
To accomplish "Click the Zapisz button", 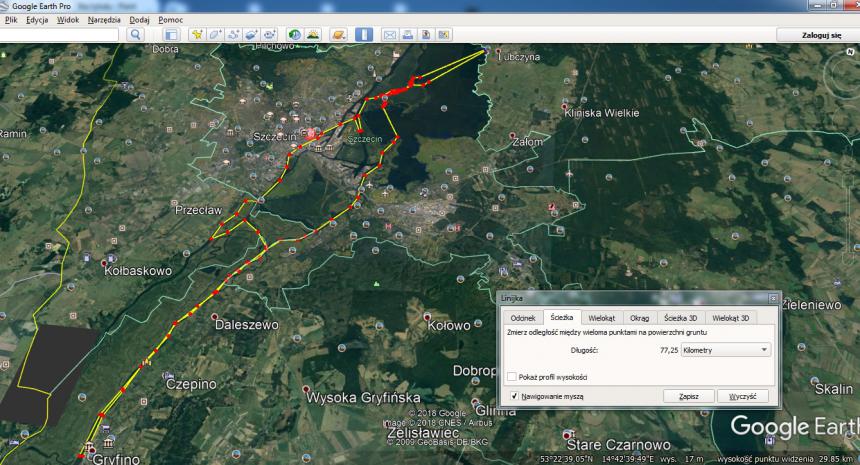I will (688, 396).
